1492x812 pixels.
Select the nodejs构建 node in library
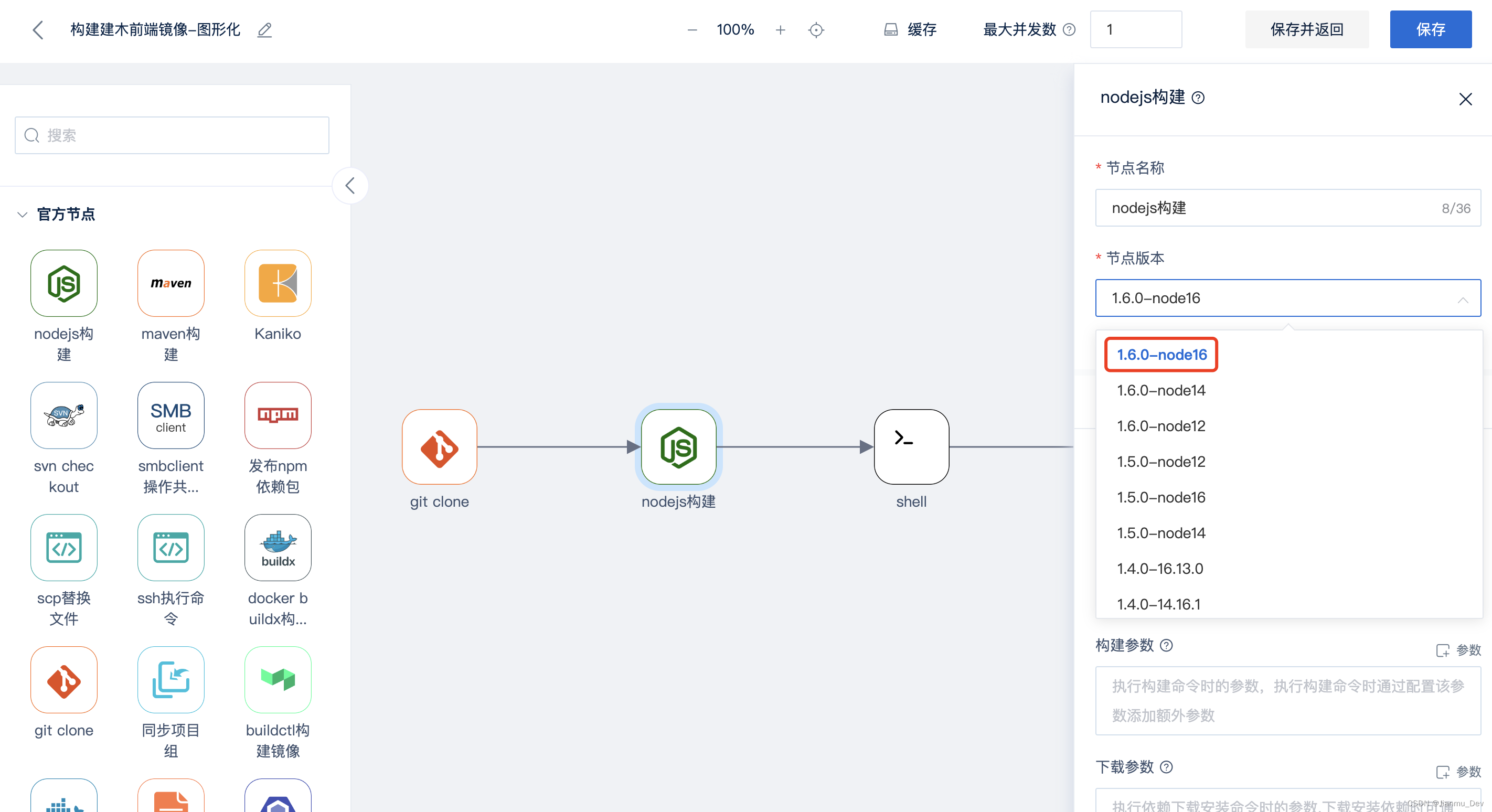pos(63,283)
